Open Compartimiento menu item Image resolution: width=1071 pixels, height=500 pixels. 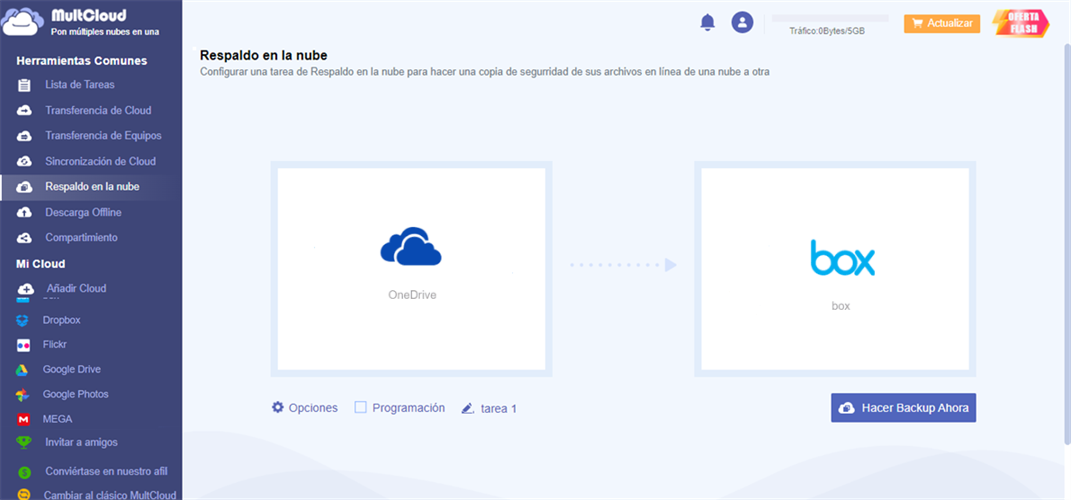(81, 238)
